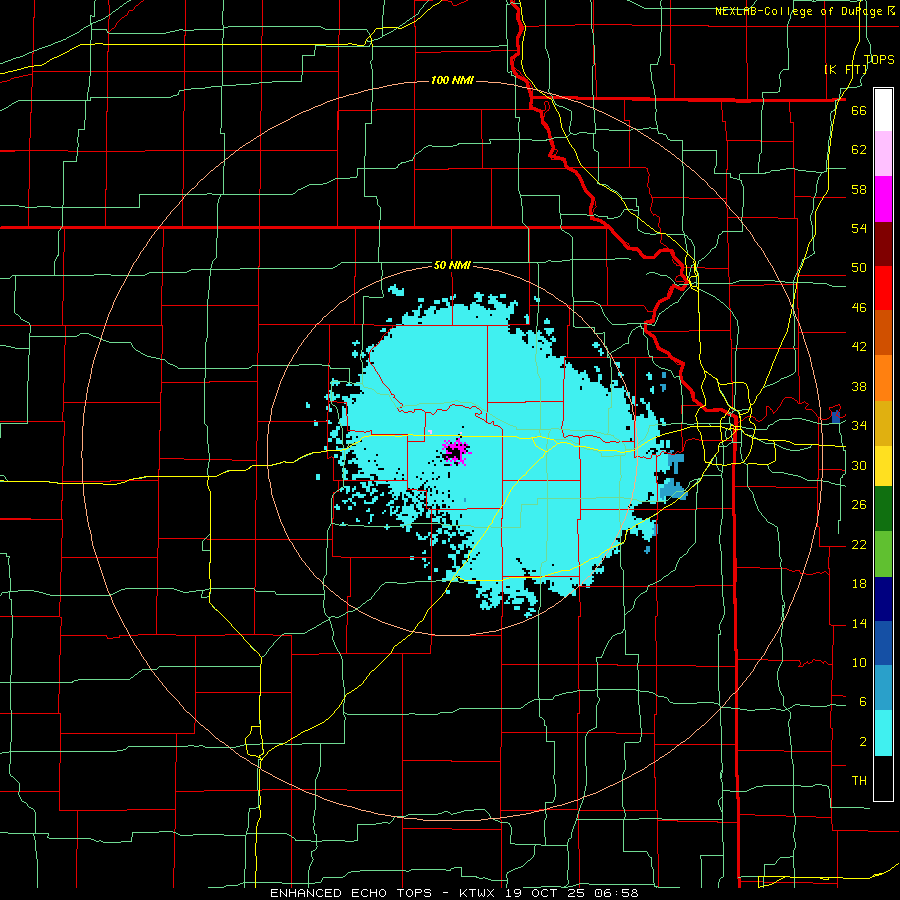Click the "50 NMI" range ring label
This screenshot has width=900, height=900.
pos(452,265)
